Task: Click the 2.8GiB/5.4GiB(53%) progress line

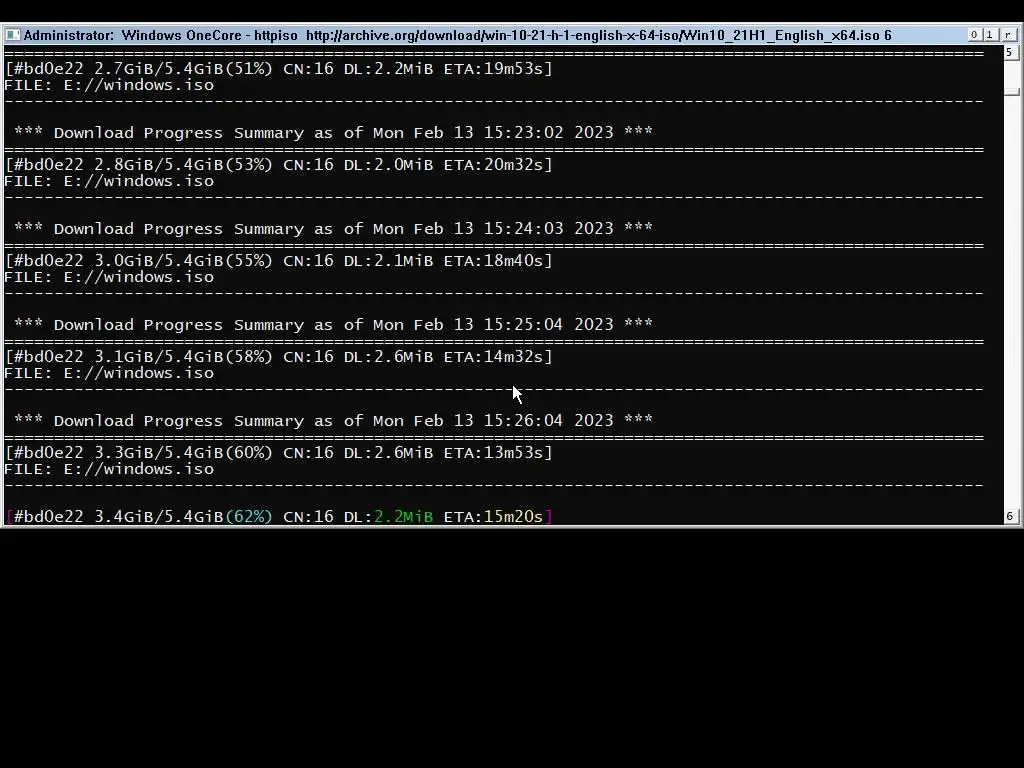Action: (279, 165)
